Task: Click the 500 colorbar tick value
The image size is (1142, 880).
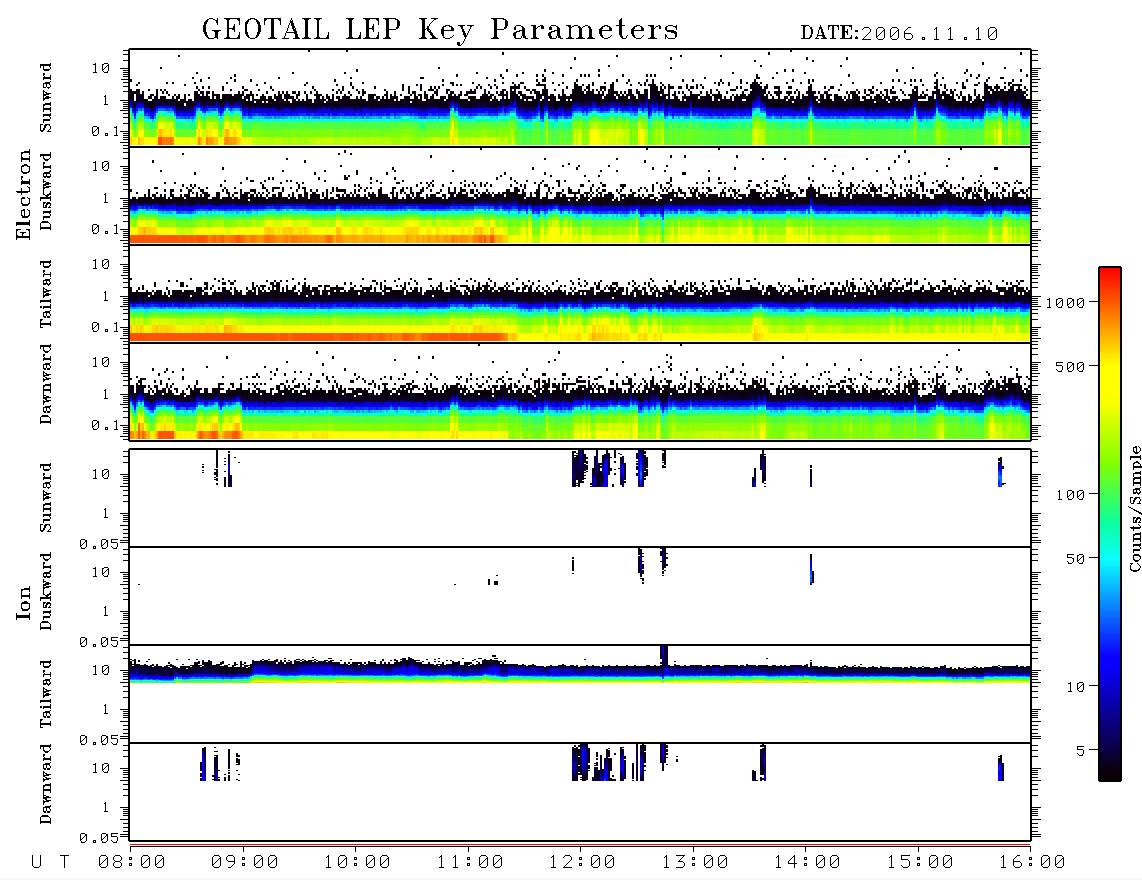Action: click(1070, 367)
